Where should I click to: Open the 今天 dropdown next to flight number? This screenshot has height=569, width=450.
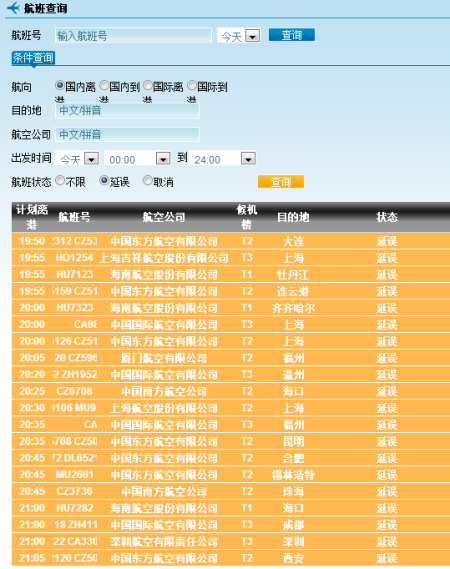click(253, 36)
